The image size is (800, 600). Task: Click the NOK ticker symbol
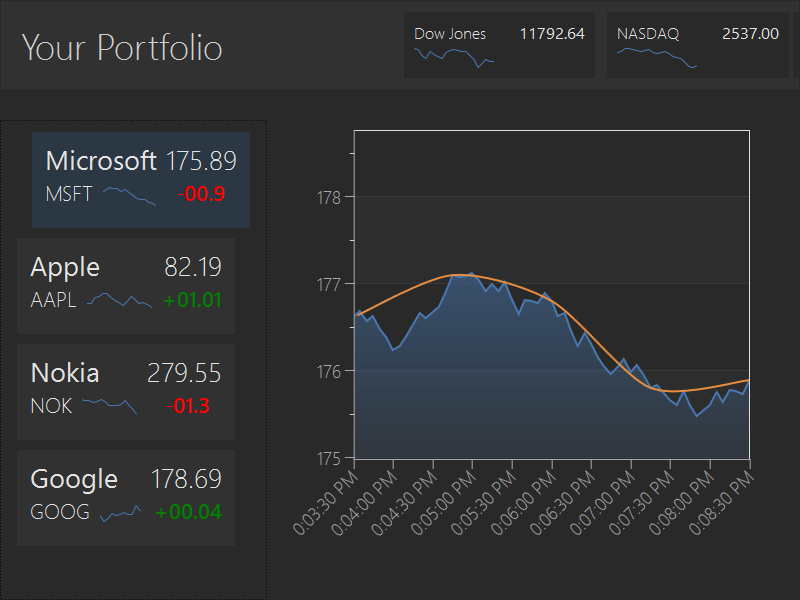[51, 406]
